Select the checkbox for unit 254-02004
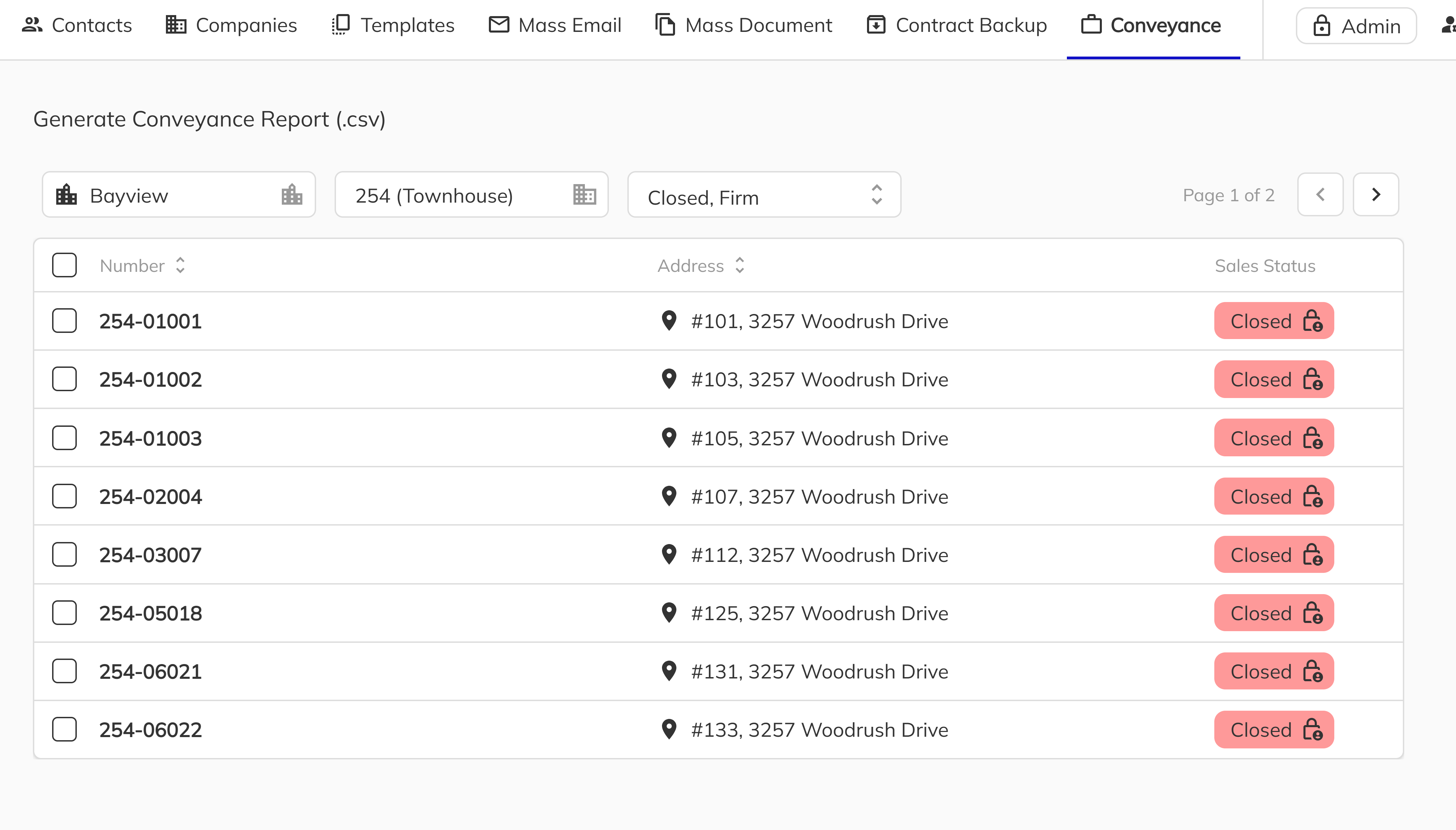The image size is (1456, 830). click(64, 496)
